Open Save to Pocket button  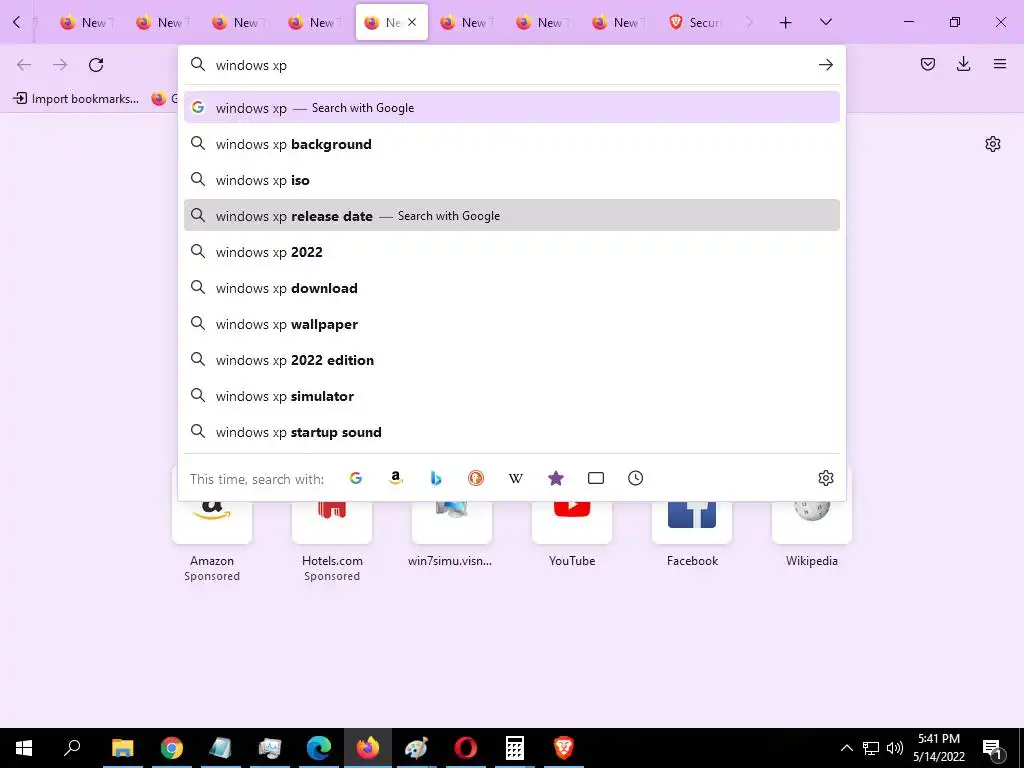[x=927, y=64]
